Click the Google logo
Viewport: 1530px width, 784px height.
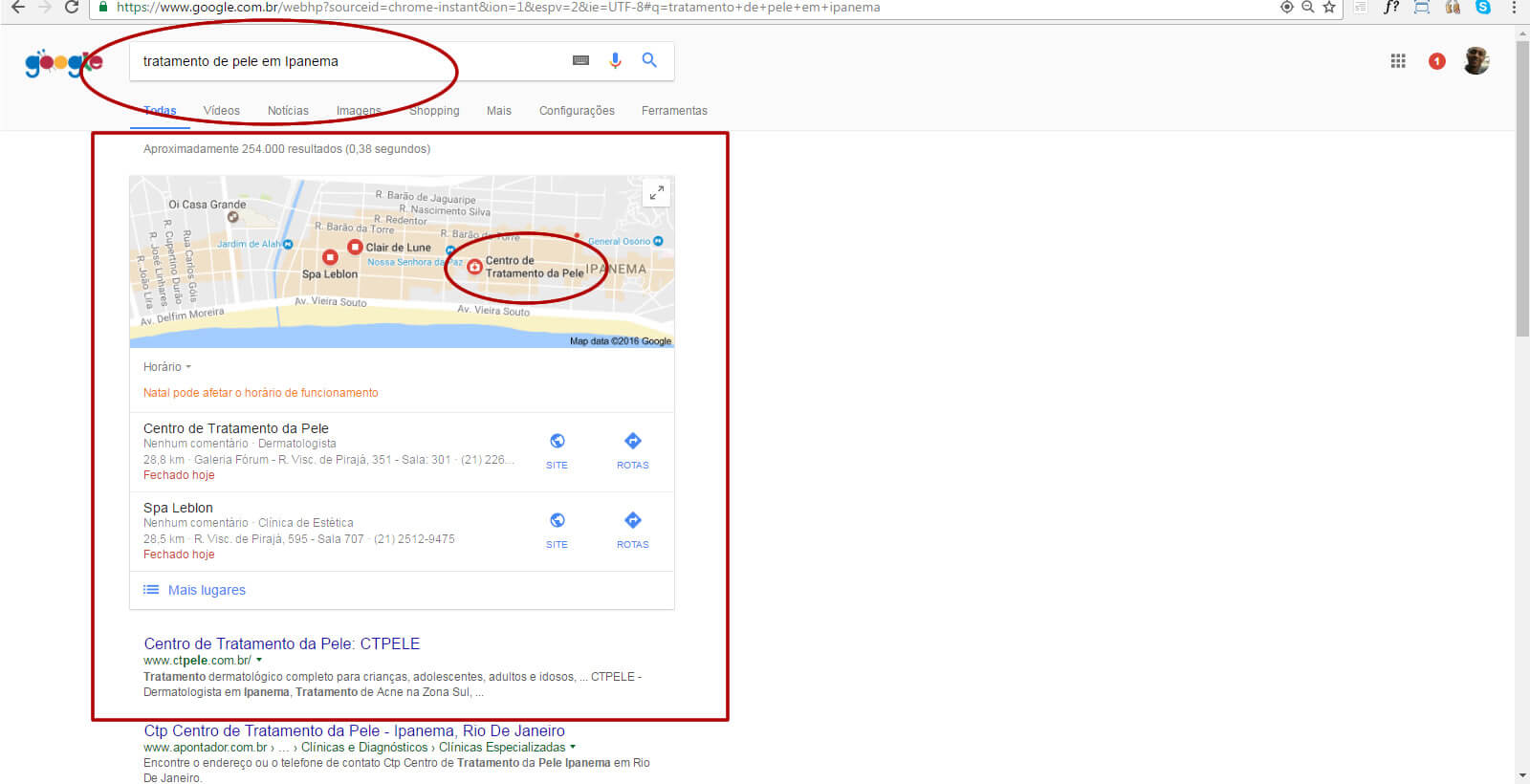[x=64, y=63]
